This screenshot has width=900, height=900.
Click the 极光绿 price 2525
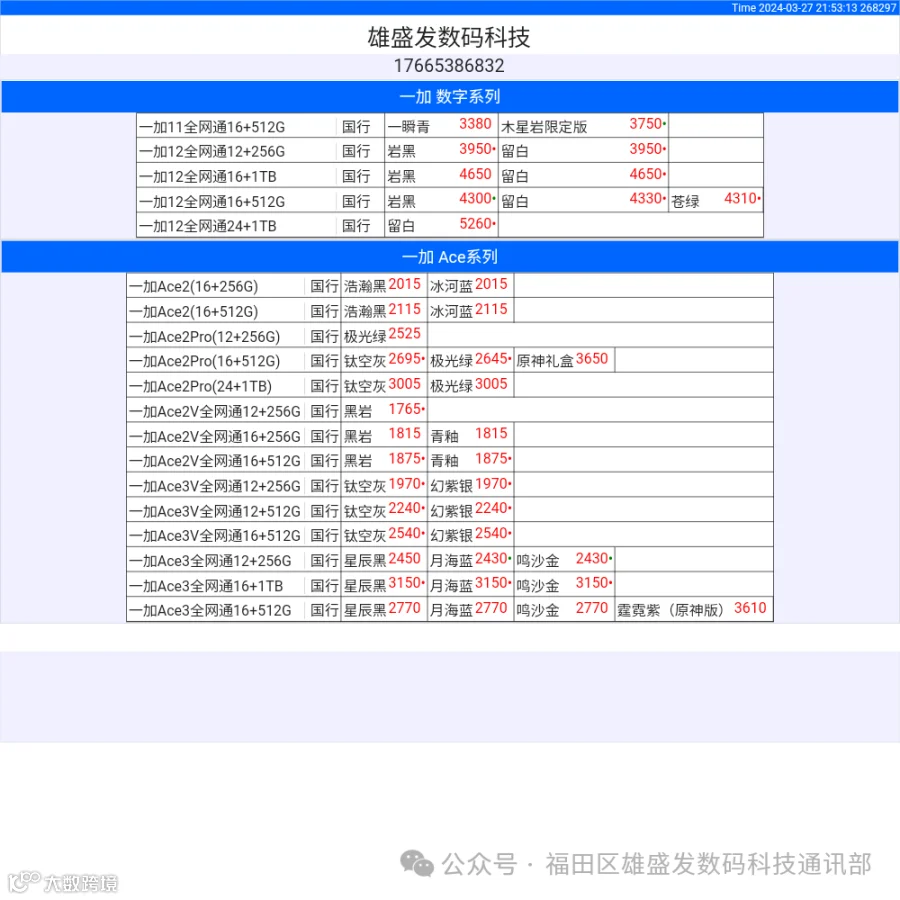[x=405, y=333]
